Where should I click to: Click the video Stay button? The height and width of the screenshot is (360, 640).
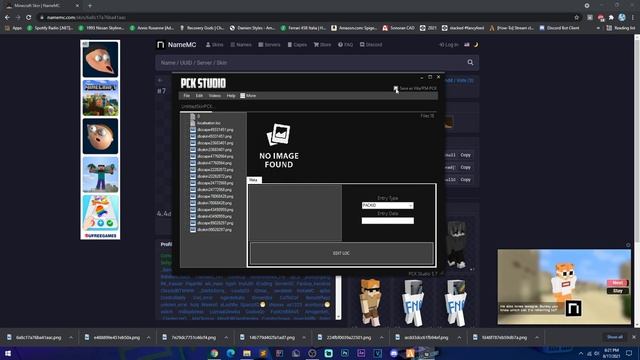[618, 291]
